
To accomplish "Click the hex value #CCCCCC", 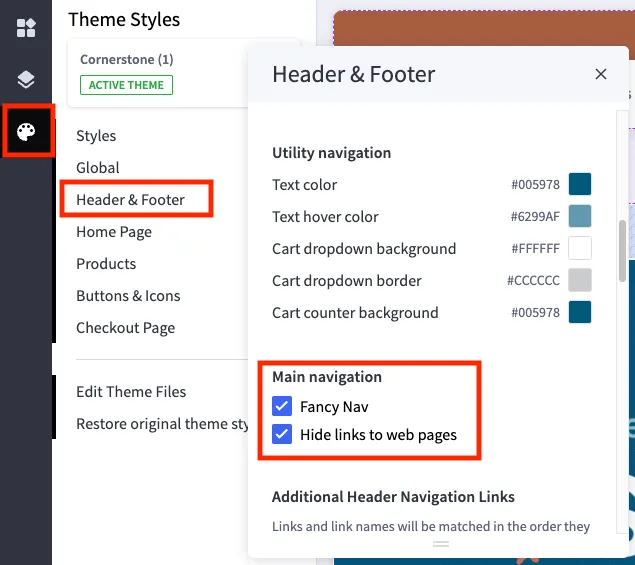I will click(533, 280).
